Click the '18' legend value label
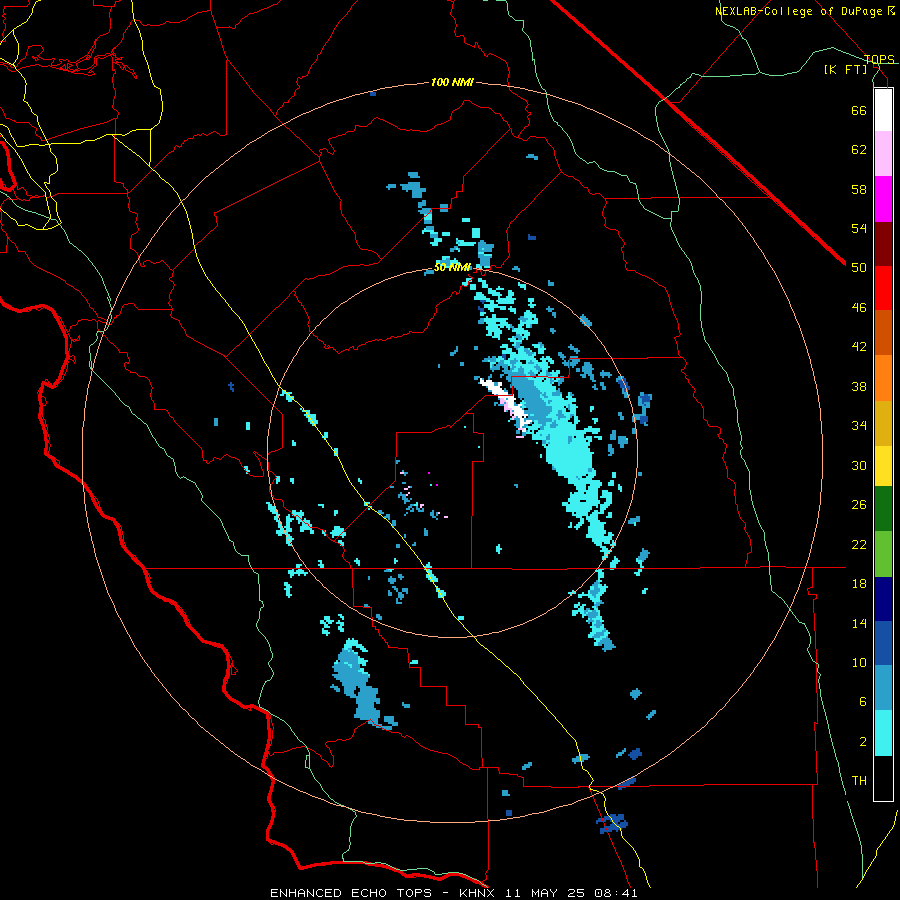 (x=859, y=584)
